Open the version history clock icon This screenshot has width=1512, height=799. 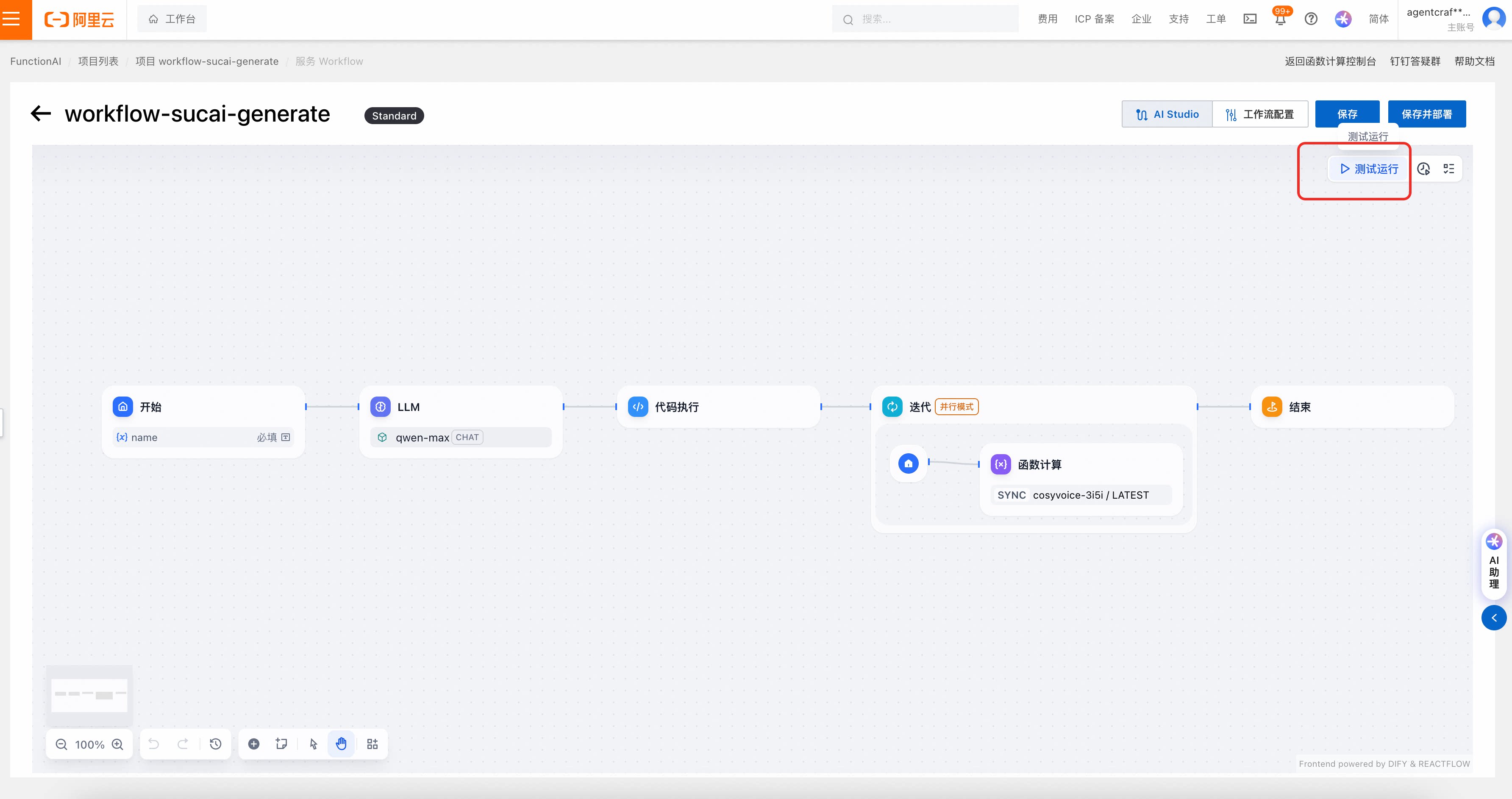point(215,744)
